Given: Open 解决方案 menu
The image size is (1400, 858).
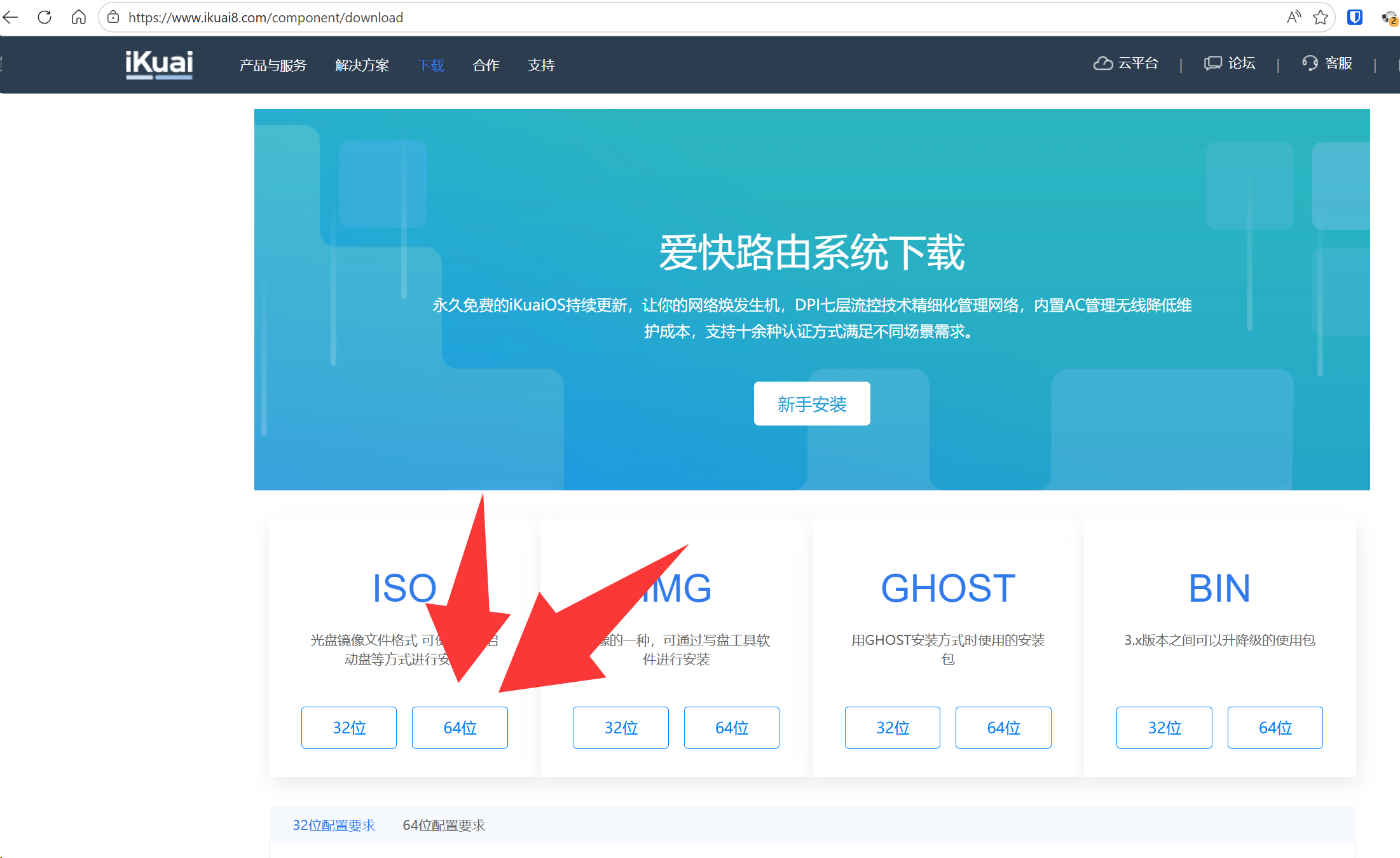Looking at the screenshot, I should 362,66.
